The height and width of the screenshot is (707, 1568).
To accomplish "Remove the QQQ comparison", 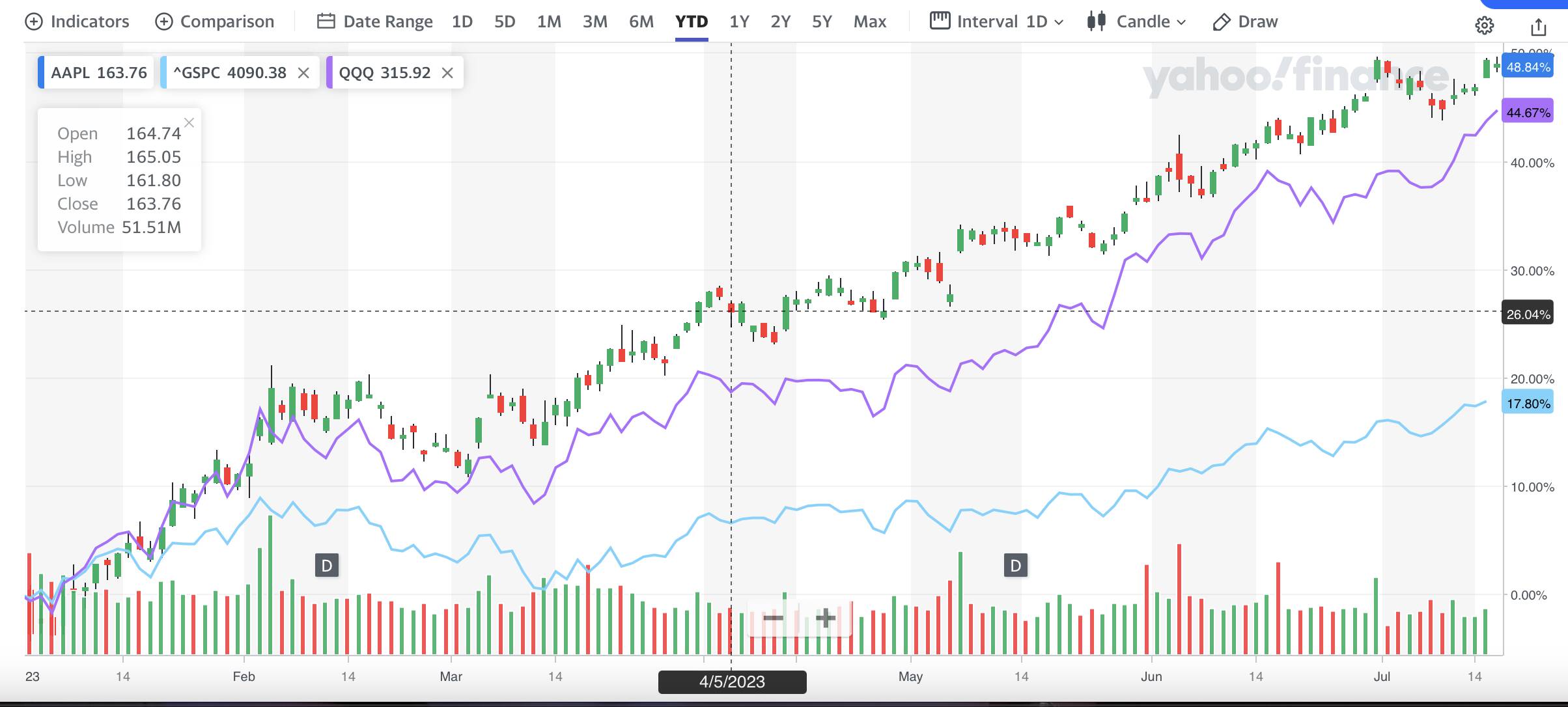I will click(x=447, y=73).
